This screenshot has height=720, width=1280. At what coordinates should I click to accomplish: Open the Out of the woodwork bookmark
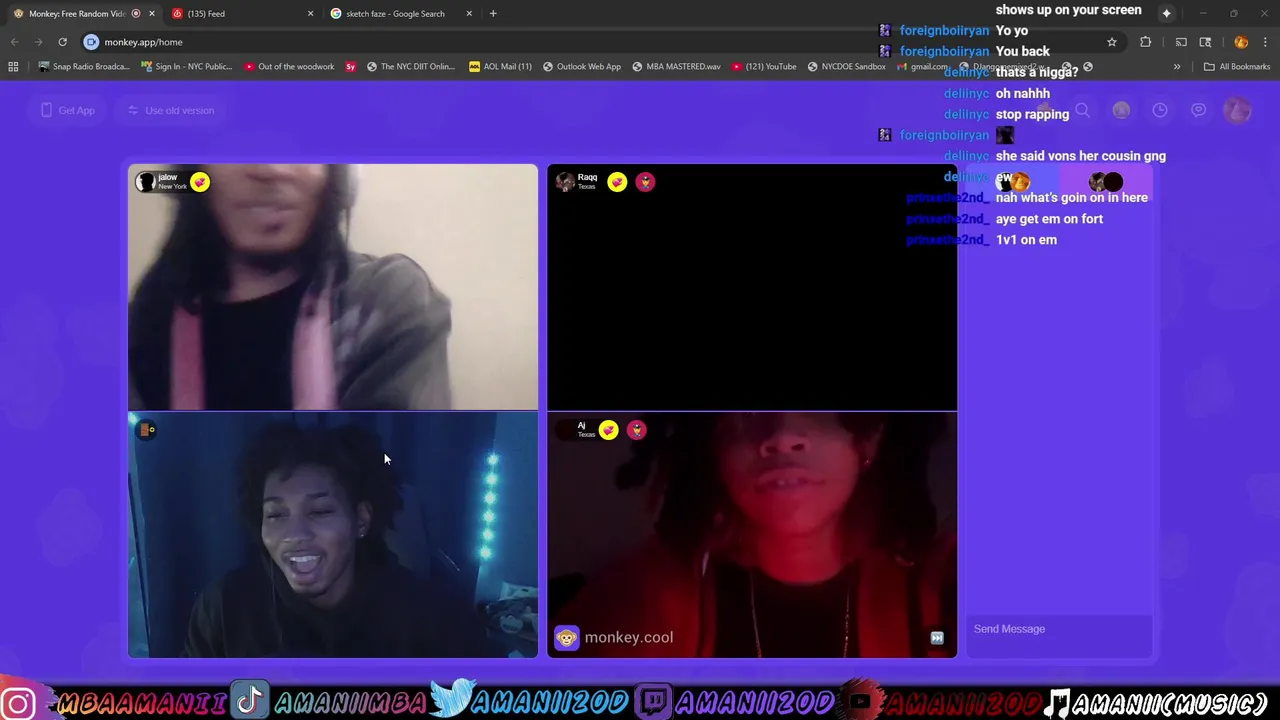pos(289,67)
